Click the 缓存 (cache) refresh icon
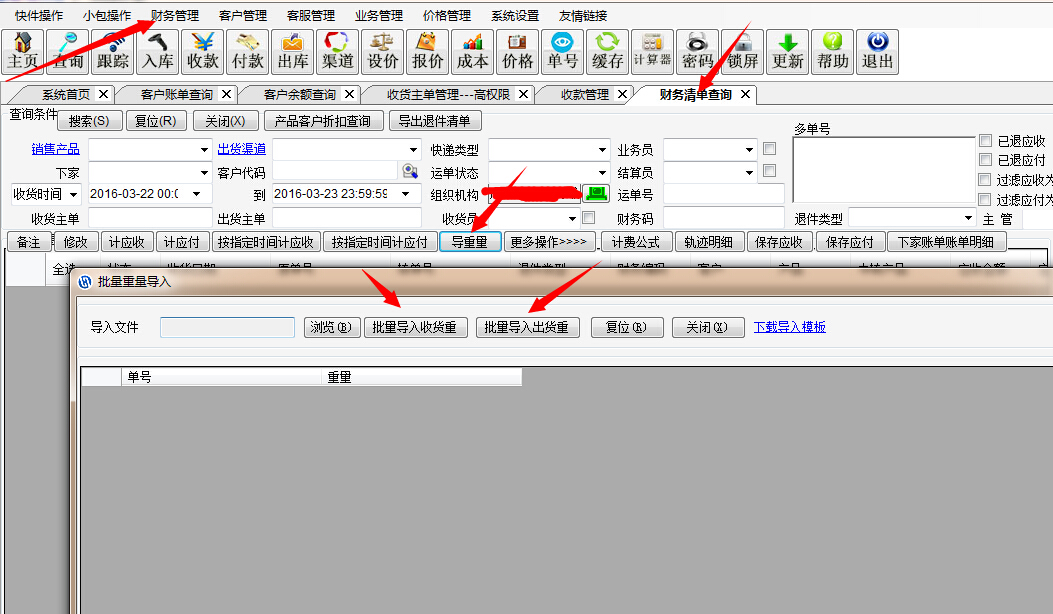 (607, 51)
